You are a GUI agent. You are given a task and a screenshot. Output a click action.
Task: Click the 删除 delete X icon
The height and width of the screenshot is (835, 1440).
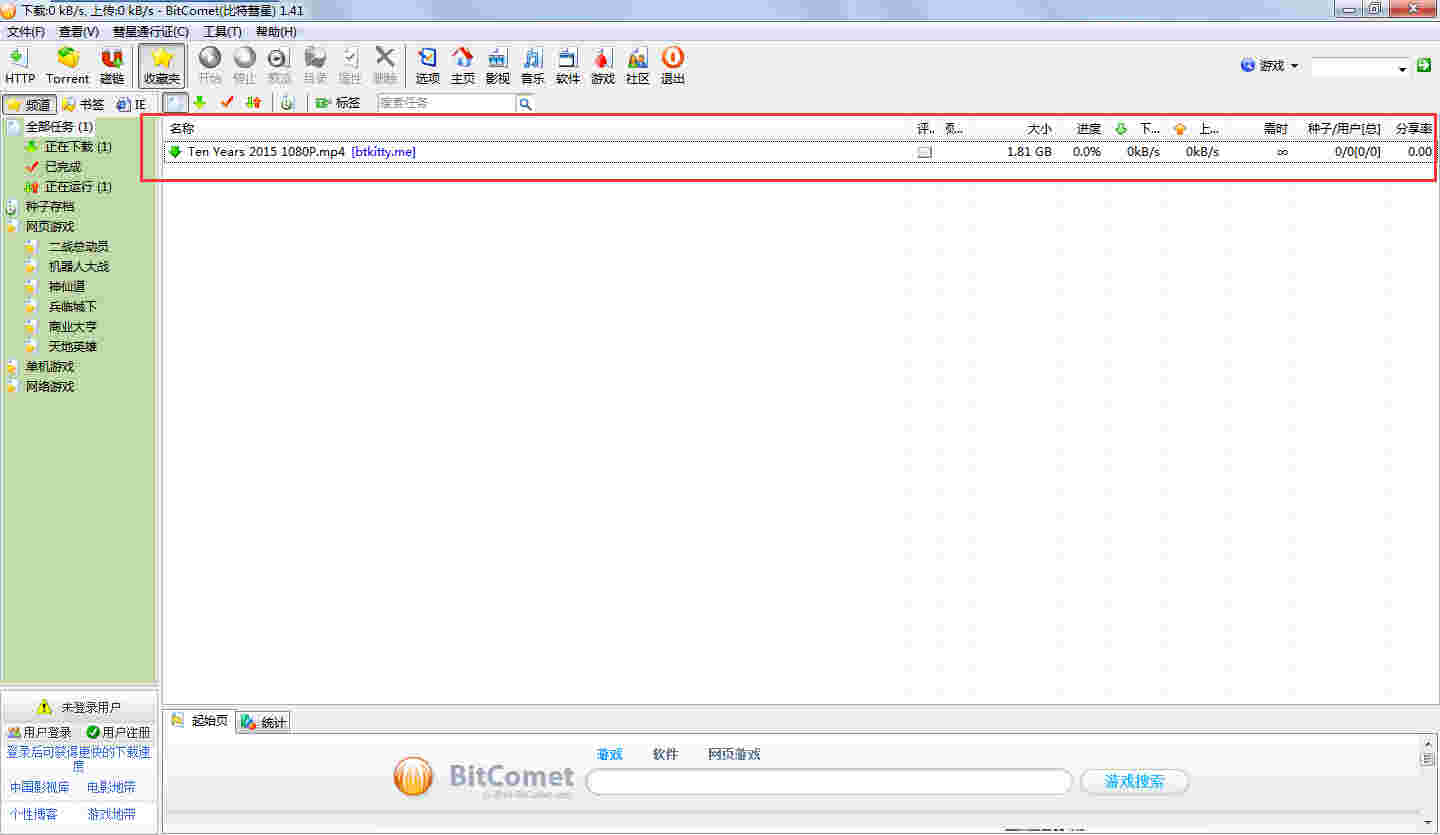385,66
